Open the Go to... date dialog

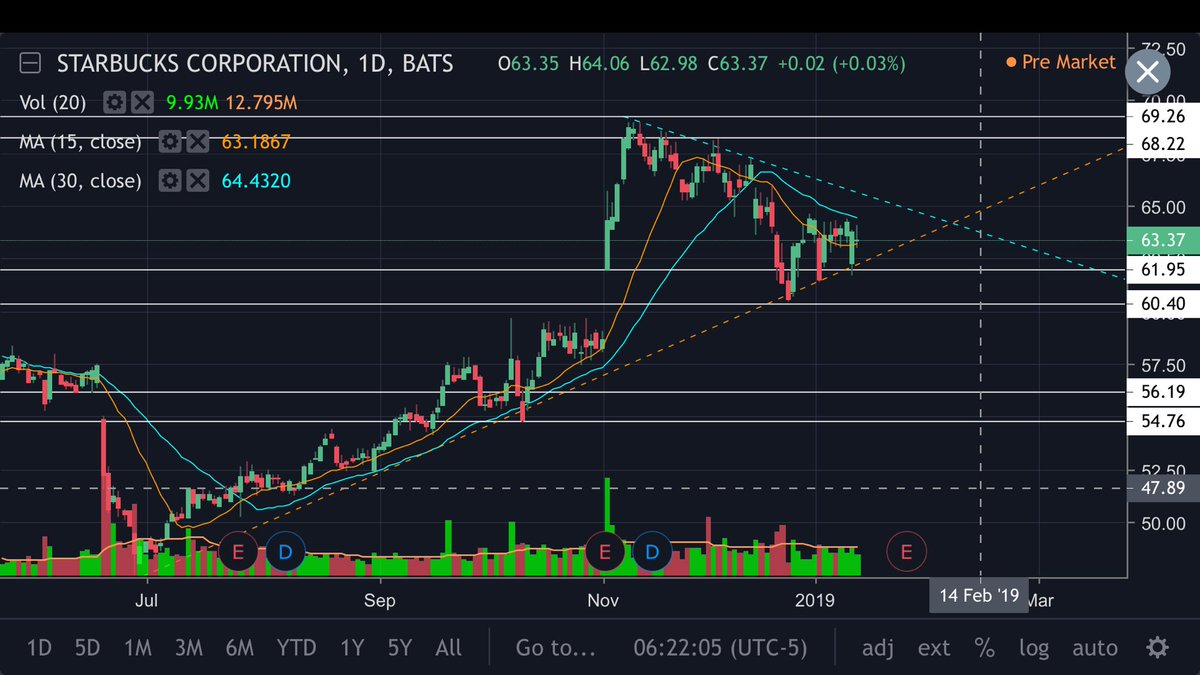pyautogui.click(x=555, y=648)
